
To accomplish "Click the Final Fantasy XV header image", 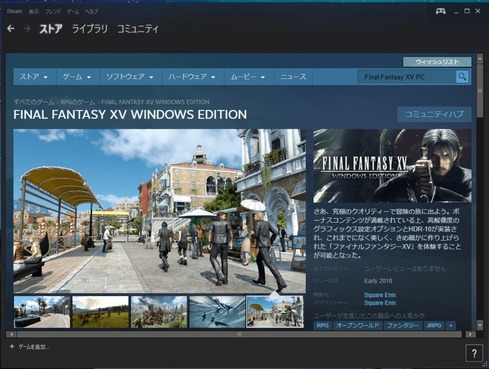I will [392, 166].
